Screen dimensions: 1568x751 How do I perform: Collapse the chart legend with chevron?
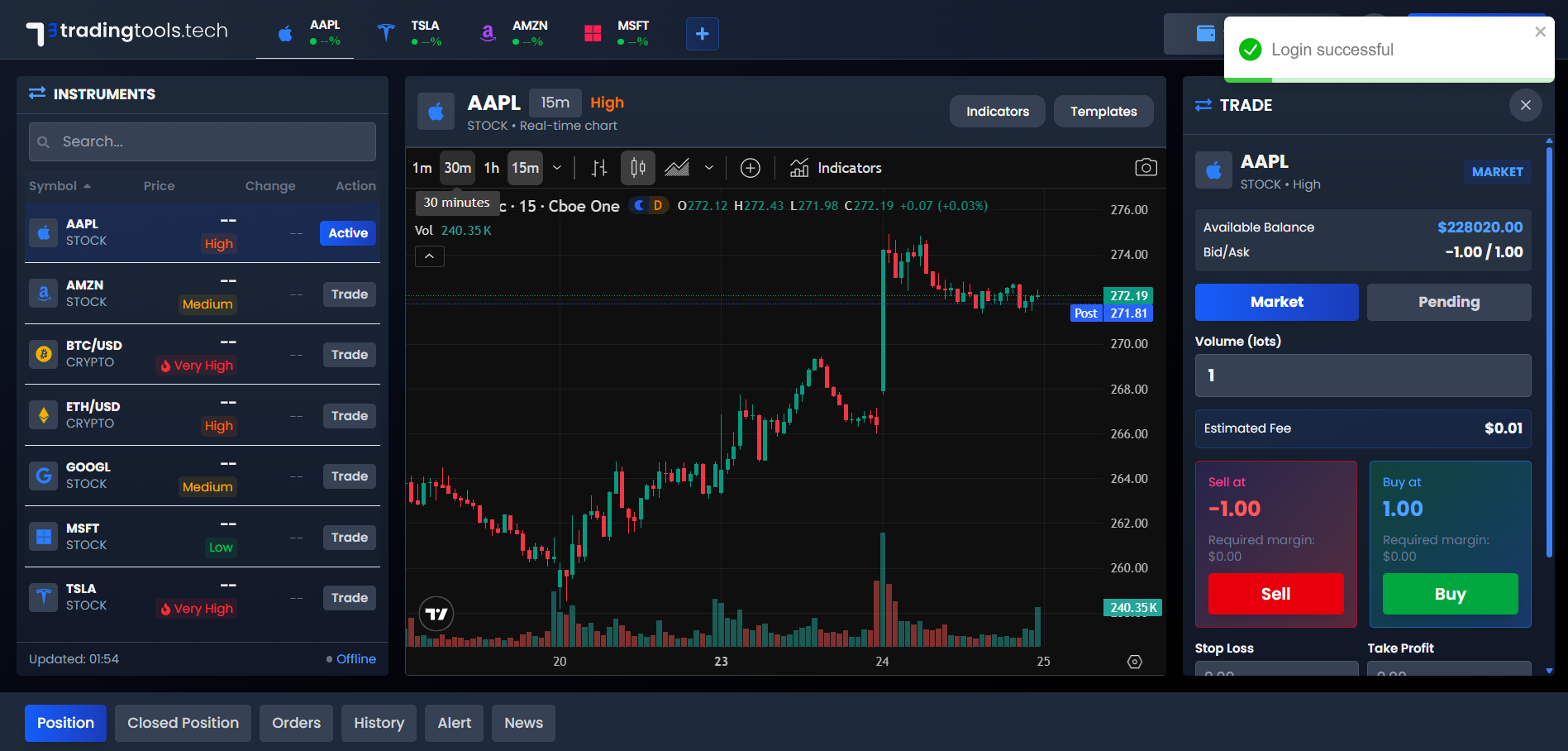click(x=429, y=256)
